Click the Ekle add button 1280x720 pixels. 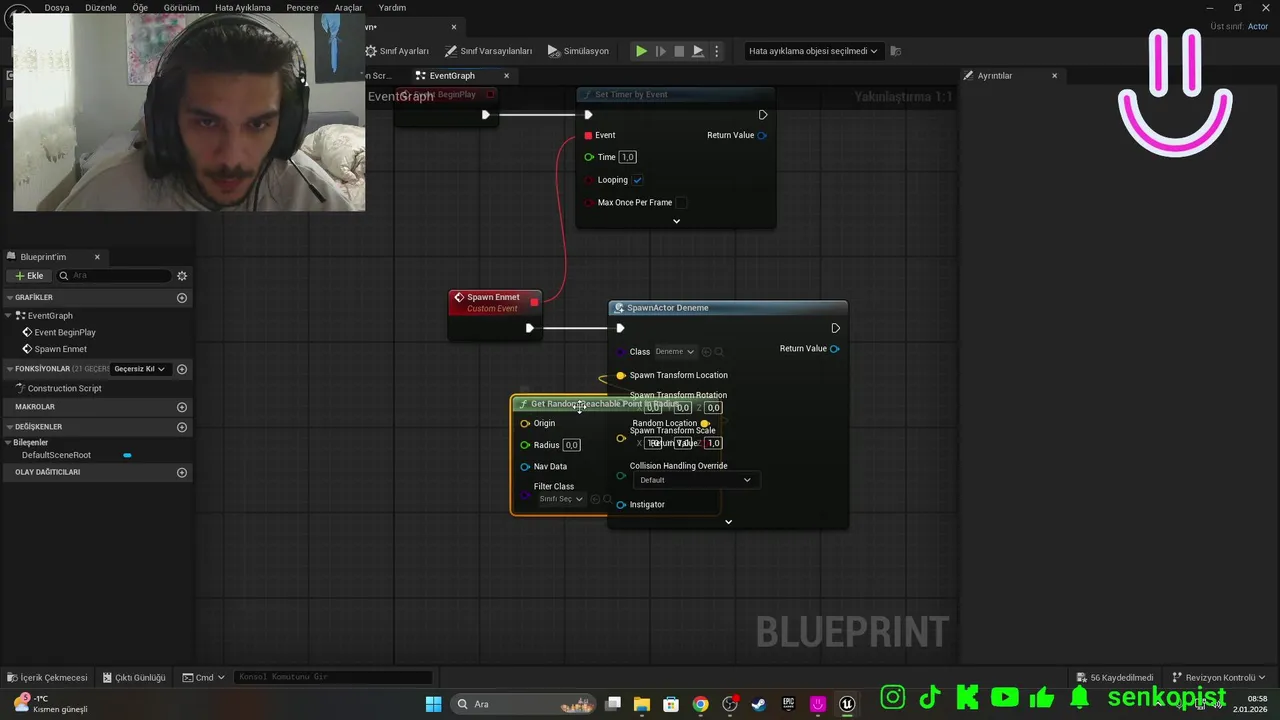(29, 276)
